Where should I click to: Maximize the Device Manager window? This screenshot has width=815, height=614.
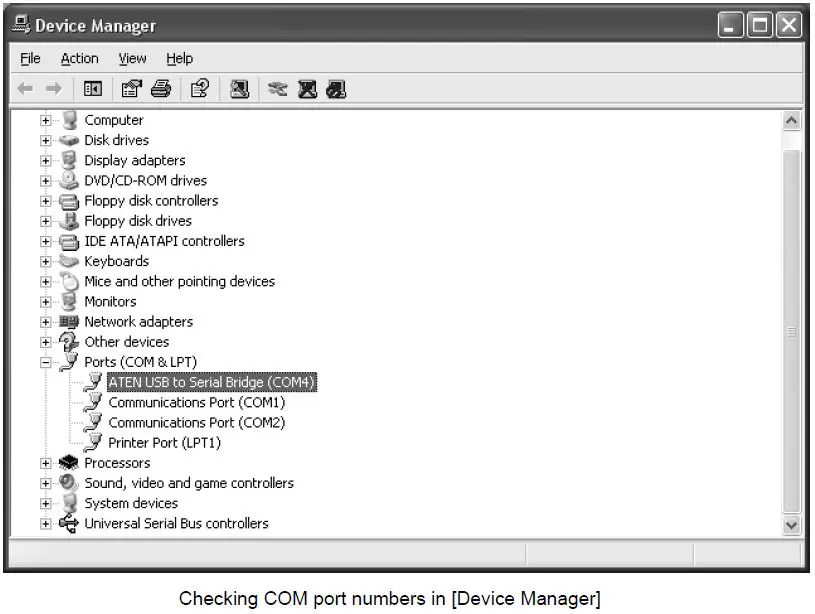click(x=759, y=25)
